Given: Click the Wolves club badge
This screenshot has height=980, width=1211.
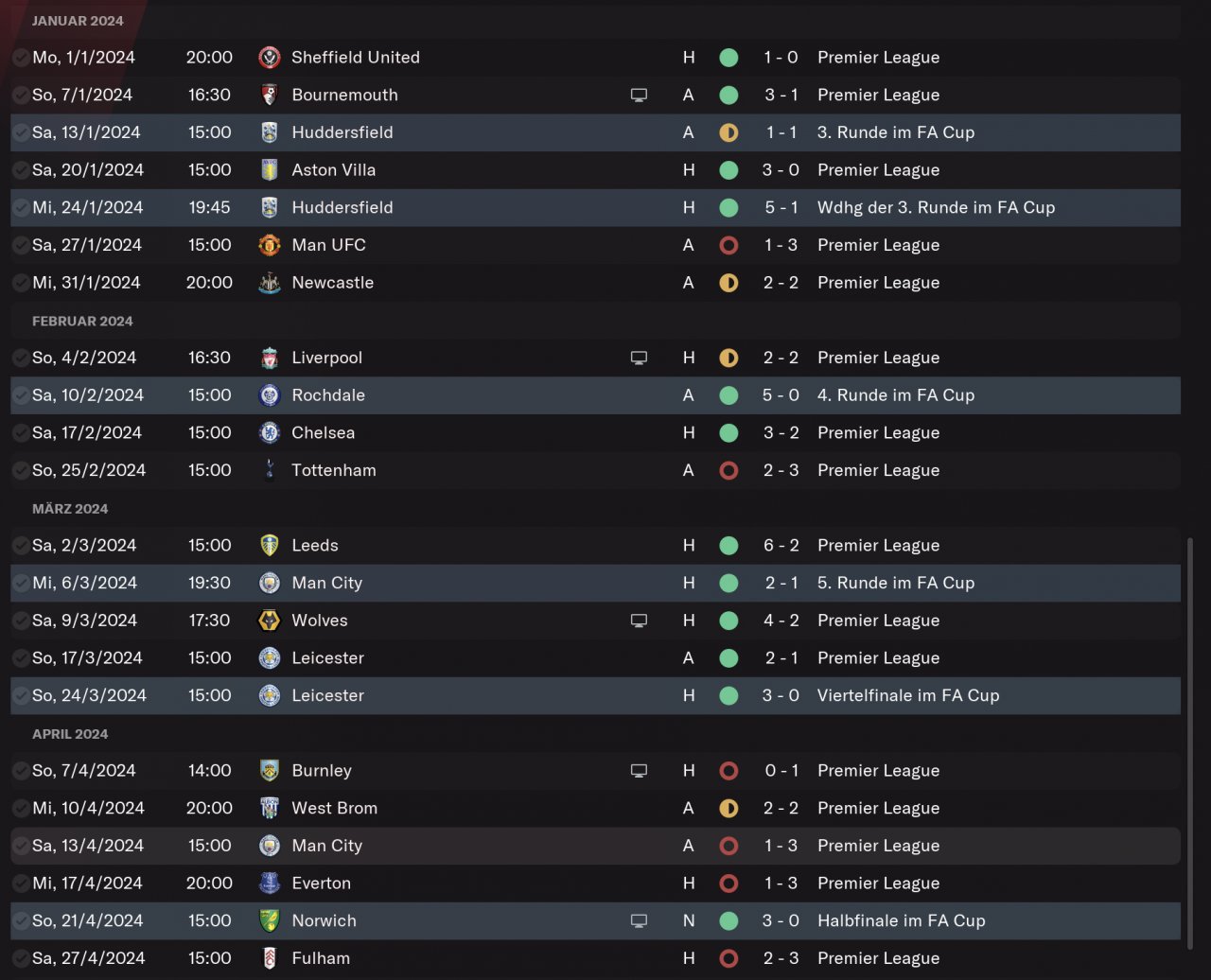Looking at the screenshot, I should point(270,621).
